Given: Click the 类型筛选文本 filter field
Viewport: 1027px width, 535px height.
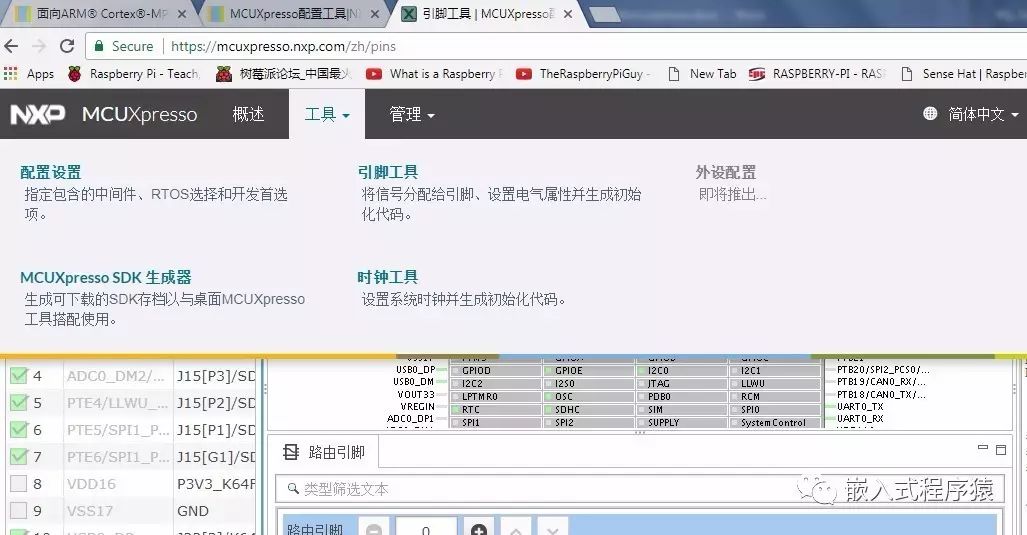Looking at the screenshot, I should tap(639, 489).
